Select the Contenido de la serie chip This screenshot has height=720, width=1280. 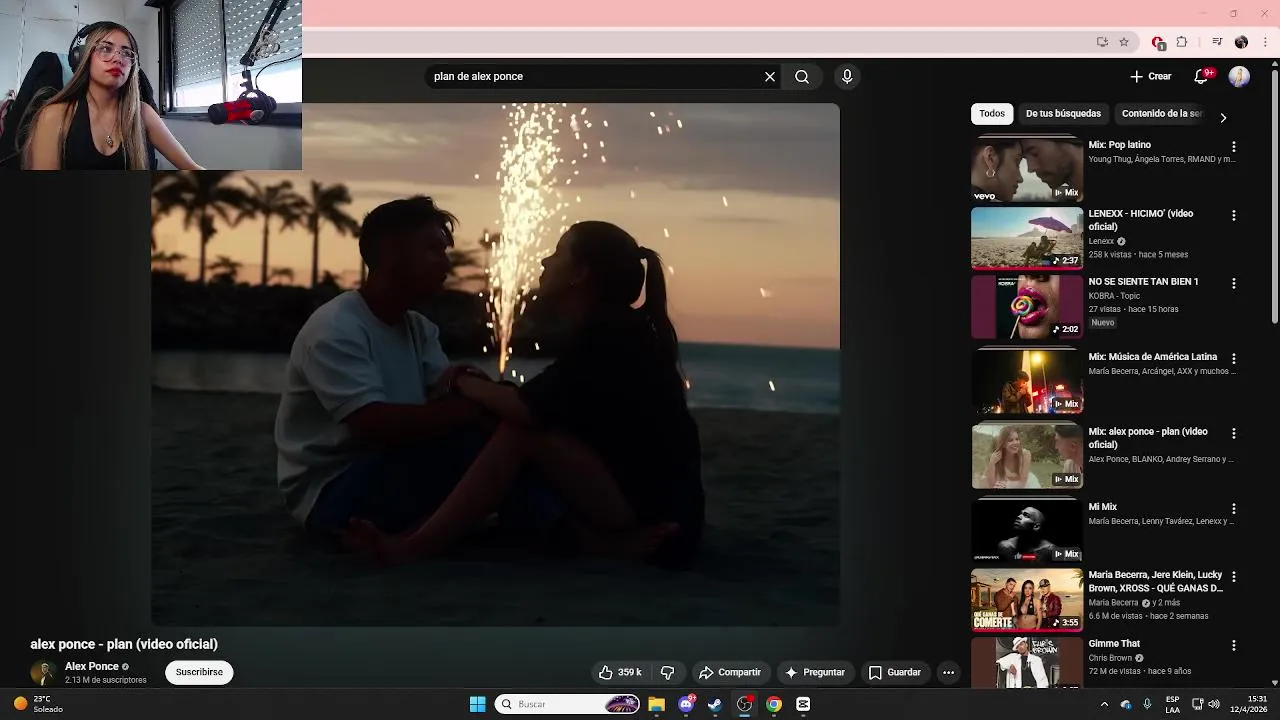1162,113
